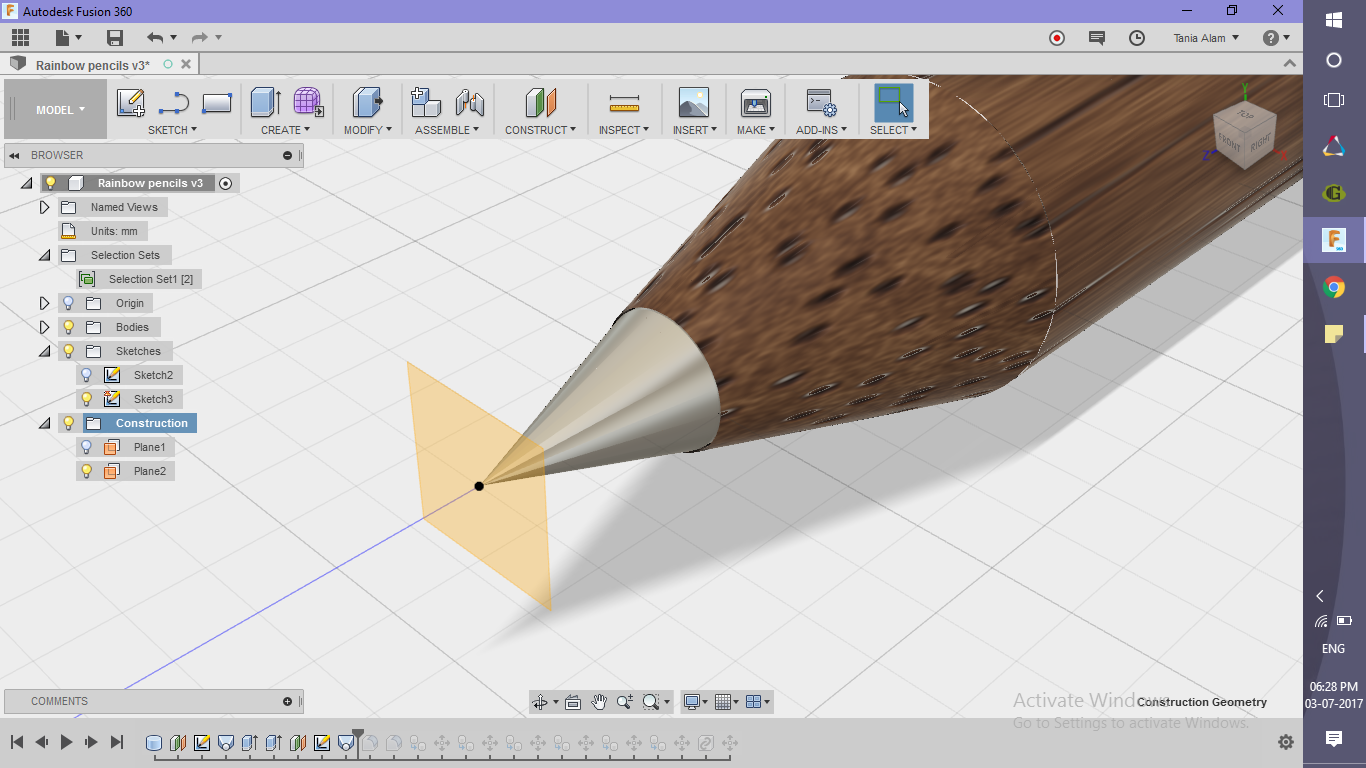The height and width of the screenshot is (768, 1366).
Task: Select Selection Set1 [2] in the browser
Action: coord(151,279)
